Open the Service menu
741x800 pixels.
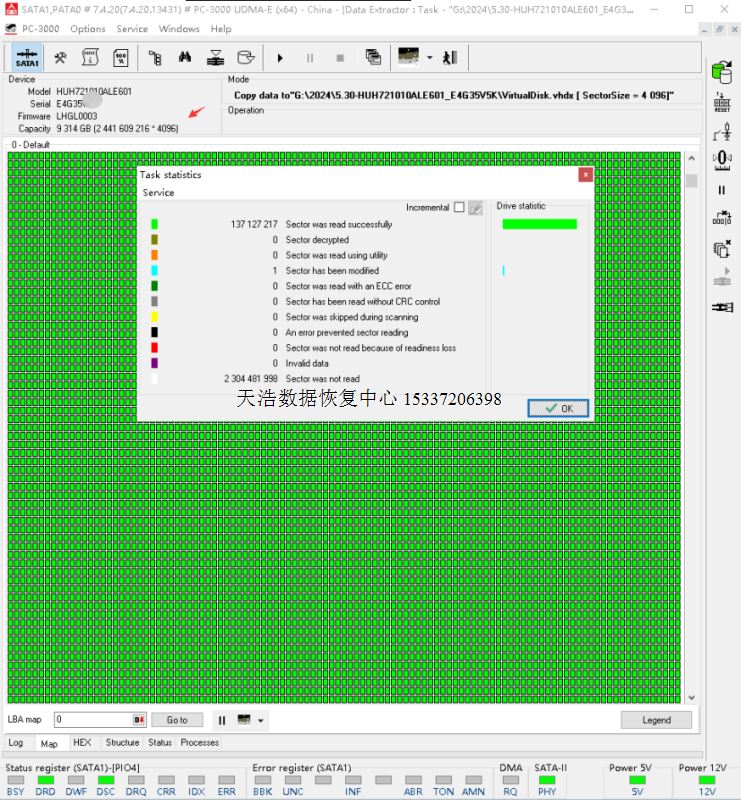[132, 29]
